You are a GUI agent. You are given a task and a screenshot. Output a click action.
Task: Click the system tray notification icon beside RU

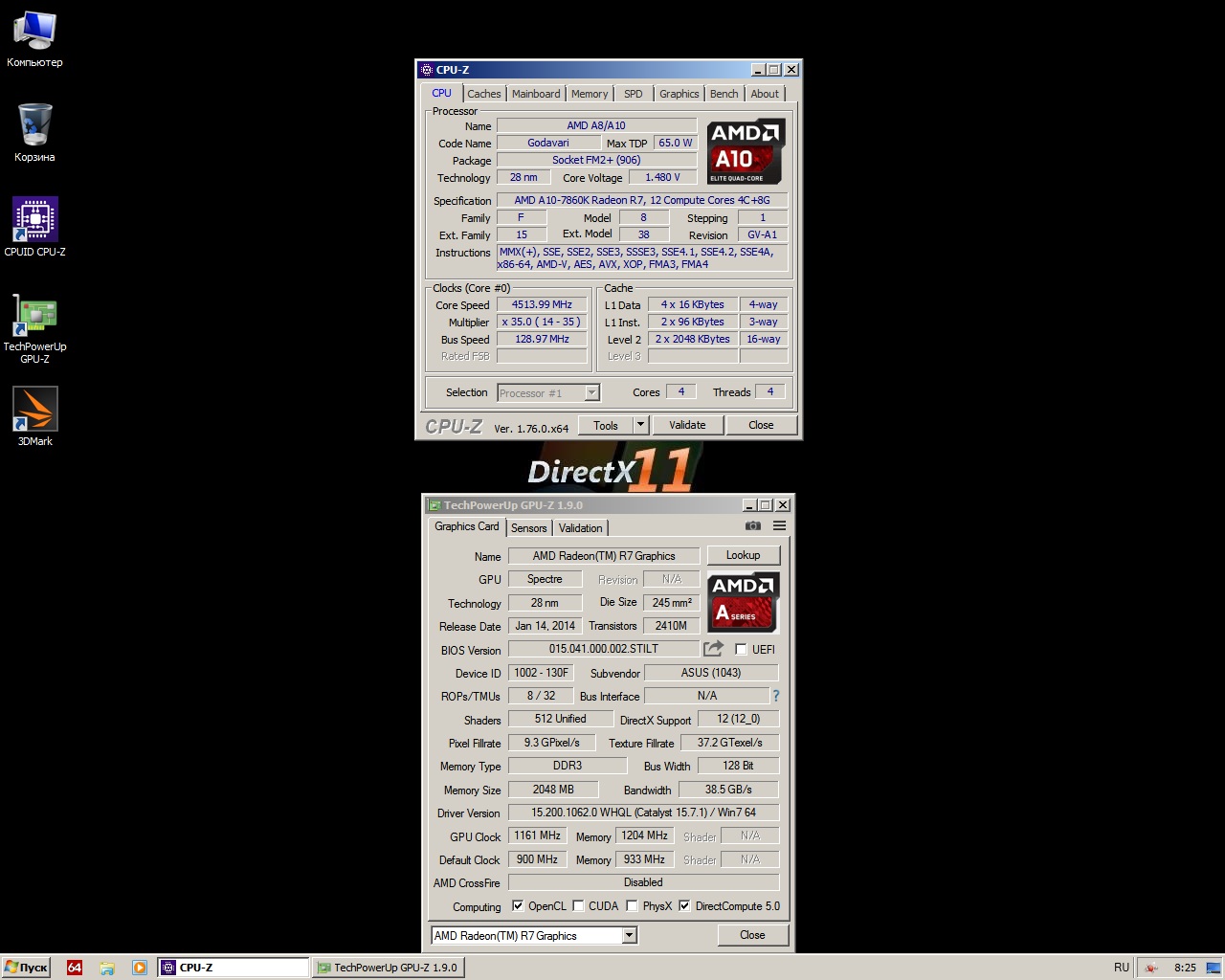(1152, 968)
